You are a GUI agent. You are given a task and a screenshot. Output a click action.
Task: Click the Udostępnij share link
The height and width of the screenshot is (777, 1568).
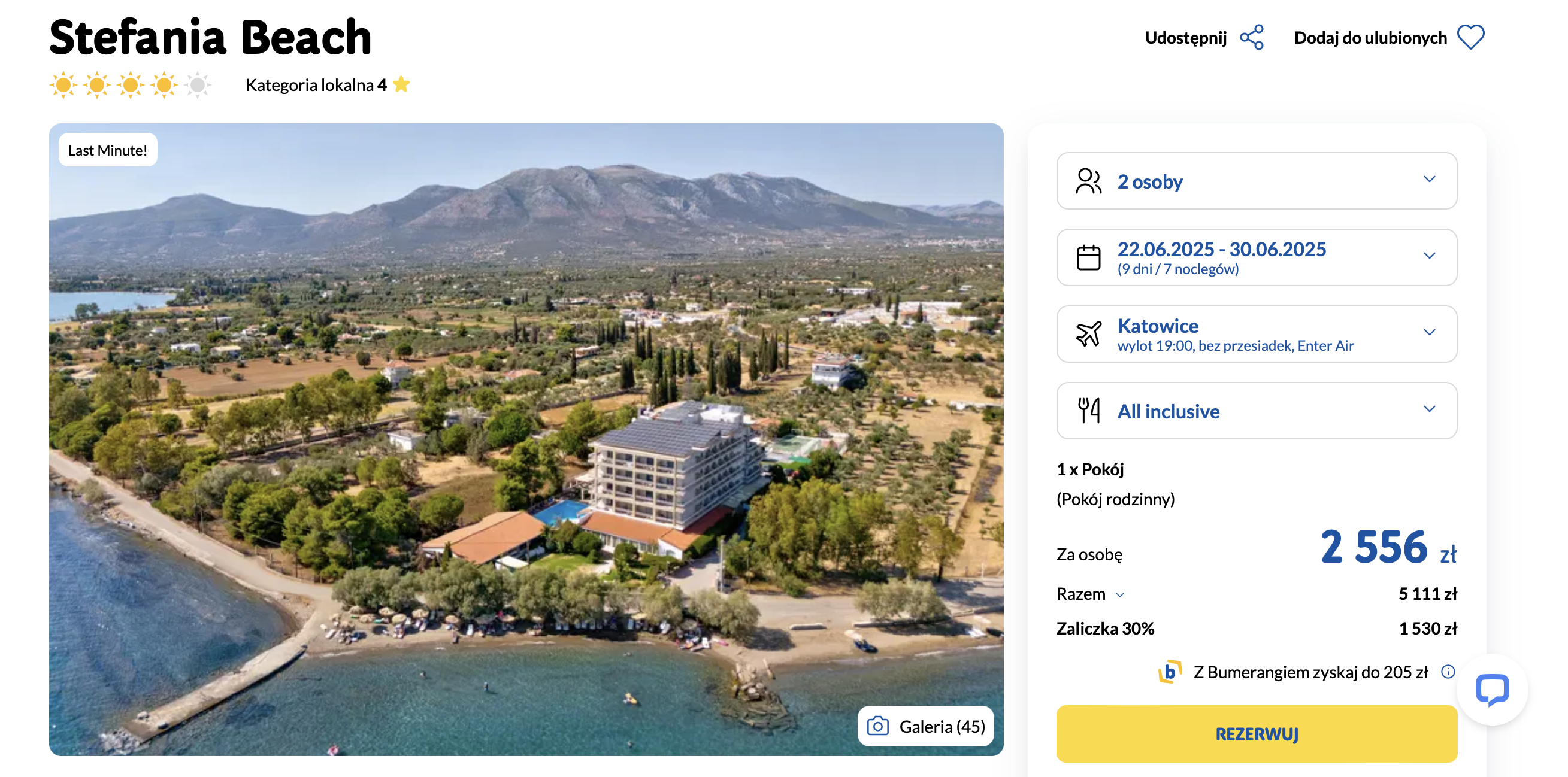point(1185,38)
